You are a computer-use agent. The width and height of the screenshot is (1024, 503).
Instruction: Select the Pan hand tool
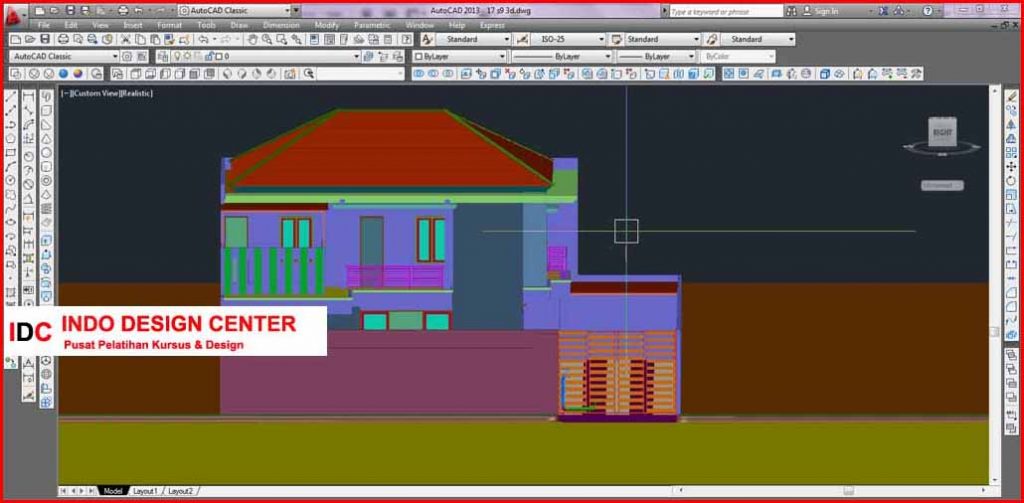tap(251, 39)
